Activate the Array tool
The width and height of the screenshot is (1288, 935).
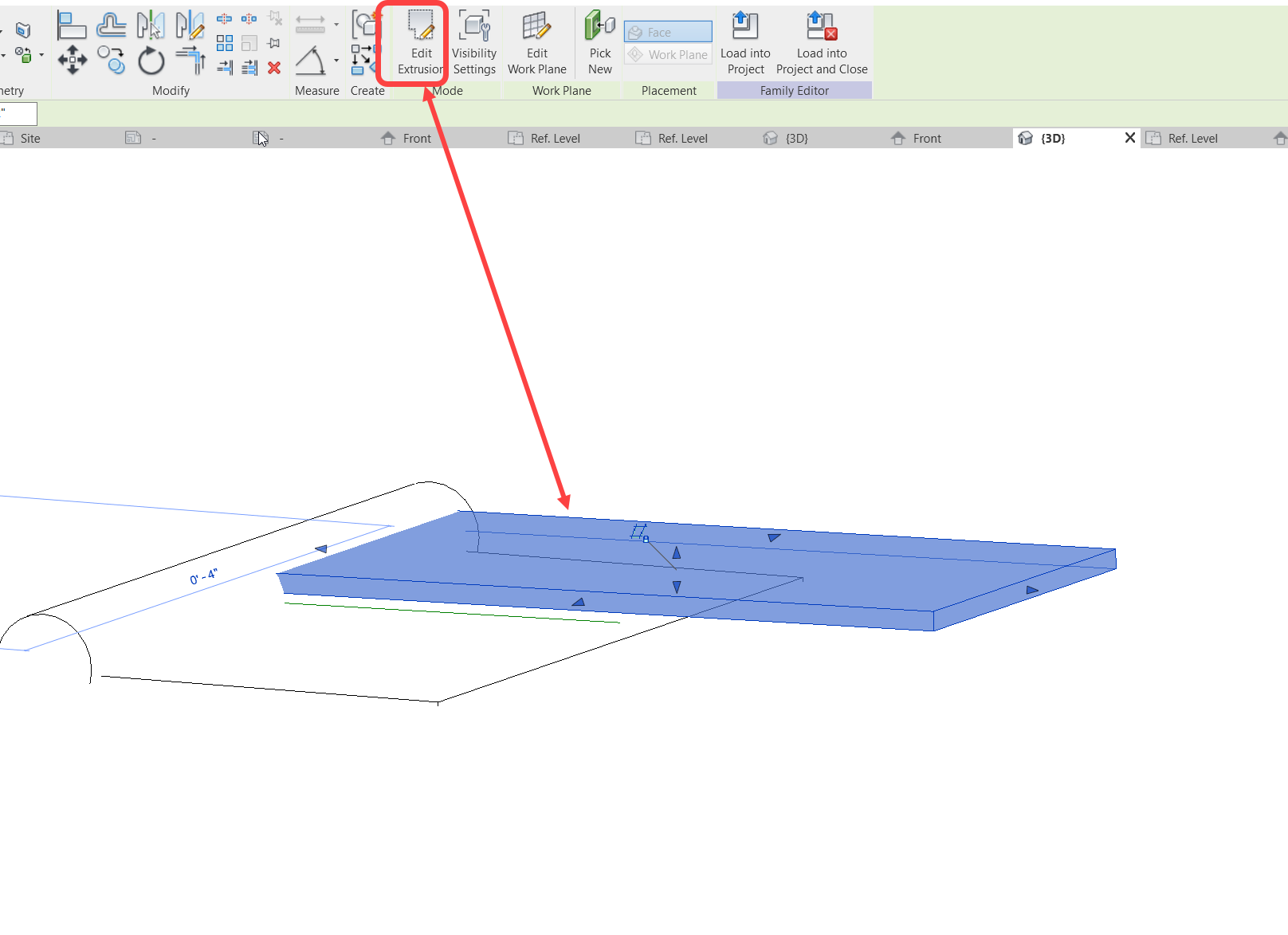225,42
